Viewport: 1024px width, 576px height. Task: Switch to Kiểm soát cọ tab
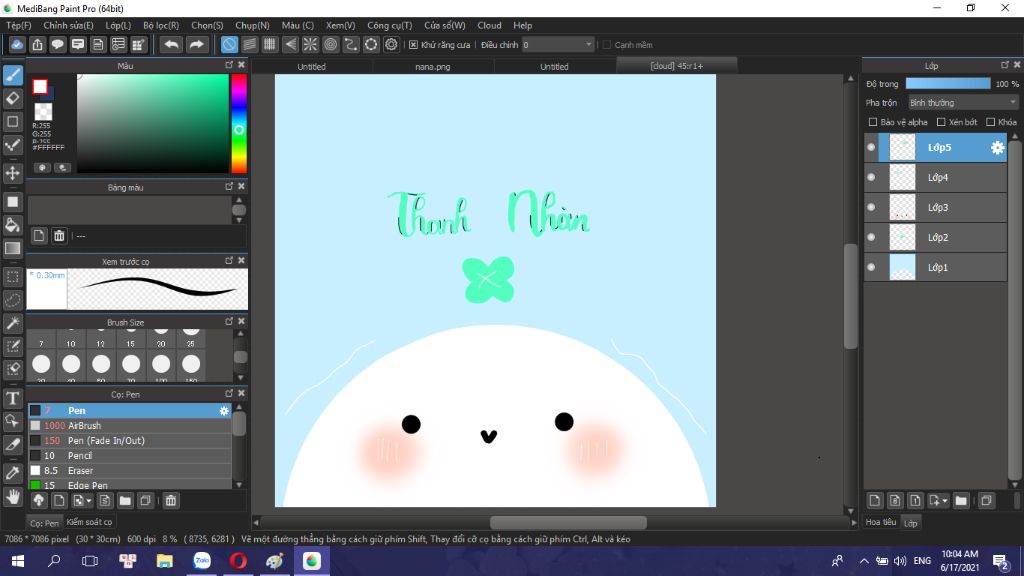coord(89,522)
